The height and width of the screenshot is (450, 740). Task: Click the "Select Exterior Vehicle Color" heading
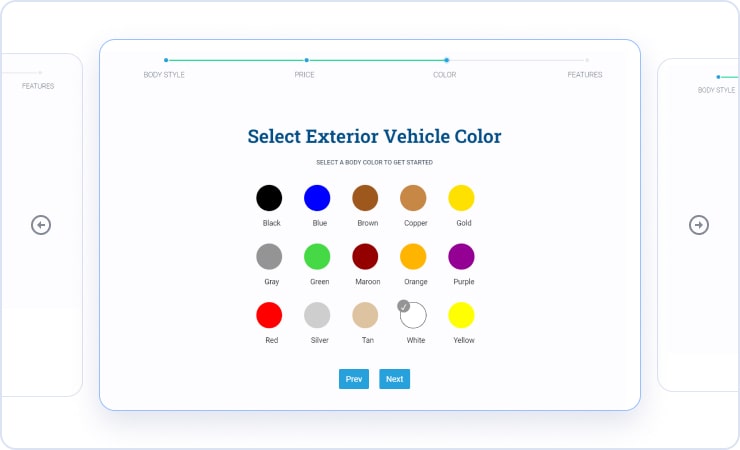[x=374, y=136]
